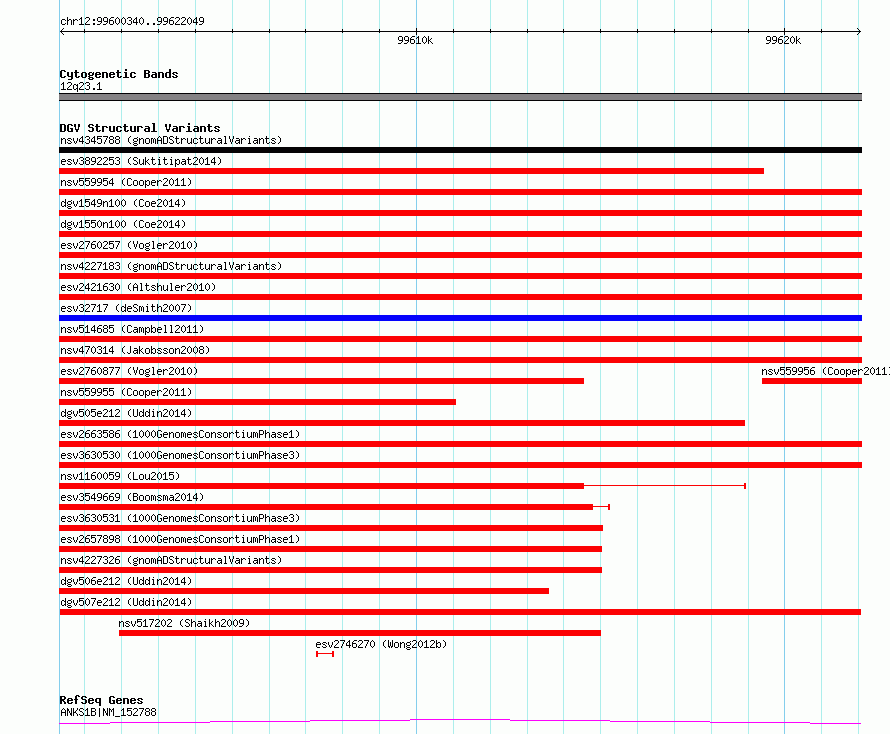The width and height of the screenshot is (890, 734).
Task: Click the gray 12q23.1 cytoband bar
Action: (460, 97)
